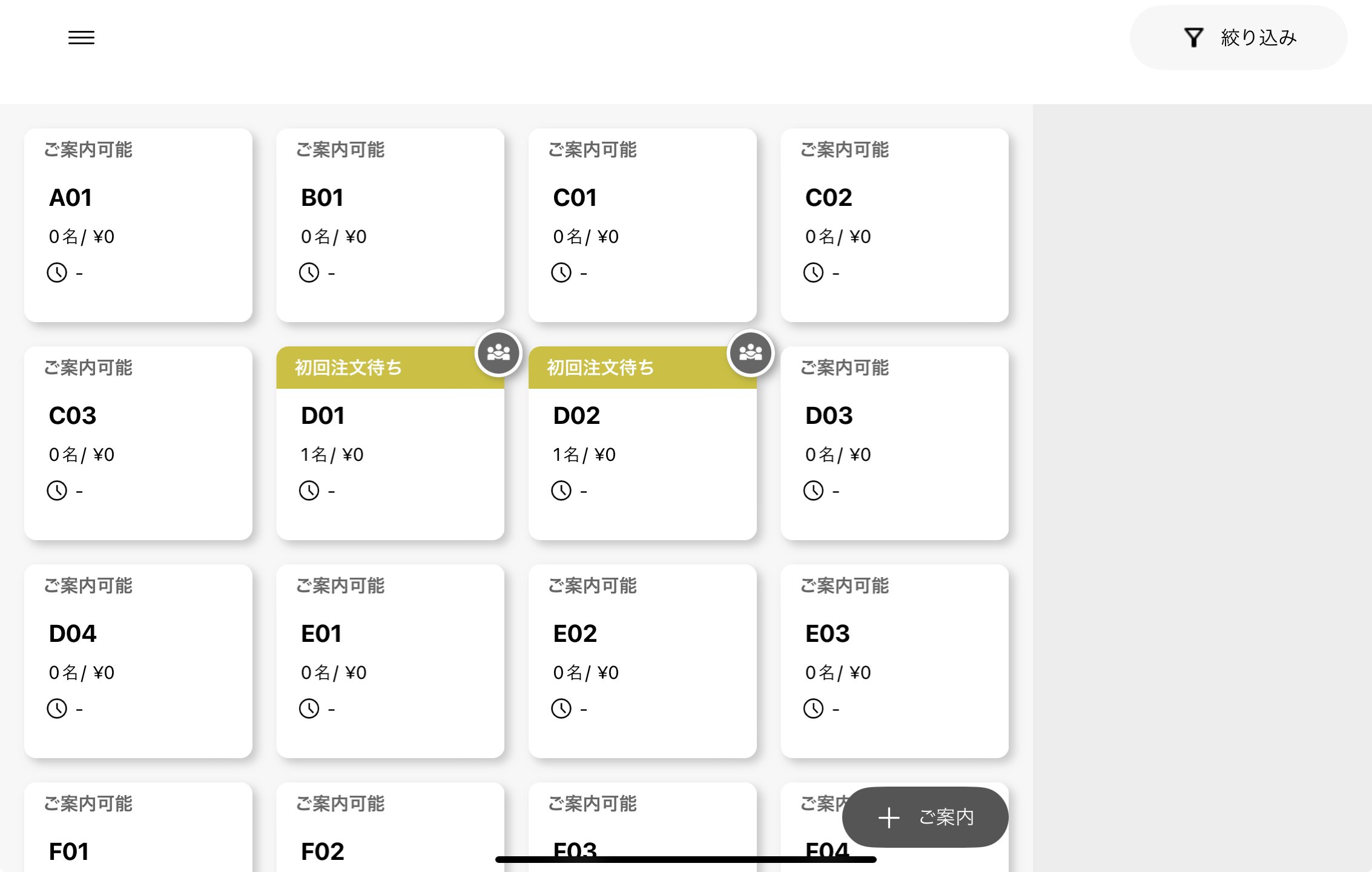Open table card C03
The image size is (1372, 872).
click(138, 443)
